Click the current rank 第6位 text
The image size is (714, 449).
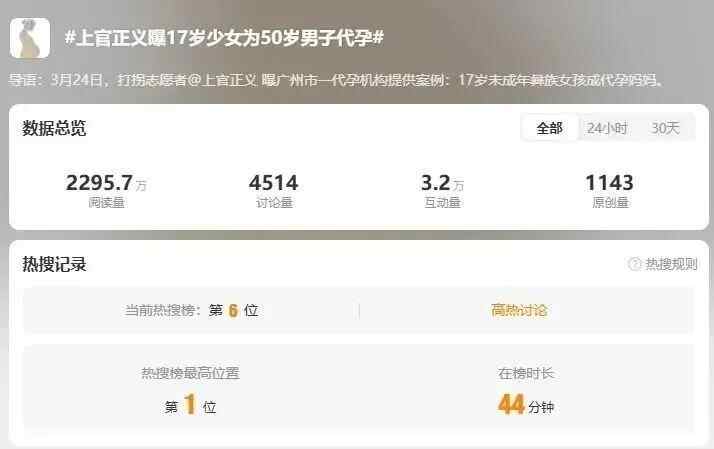(x=234, y=311)
